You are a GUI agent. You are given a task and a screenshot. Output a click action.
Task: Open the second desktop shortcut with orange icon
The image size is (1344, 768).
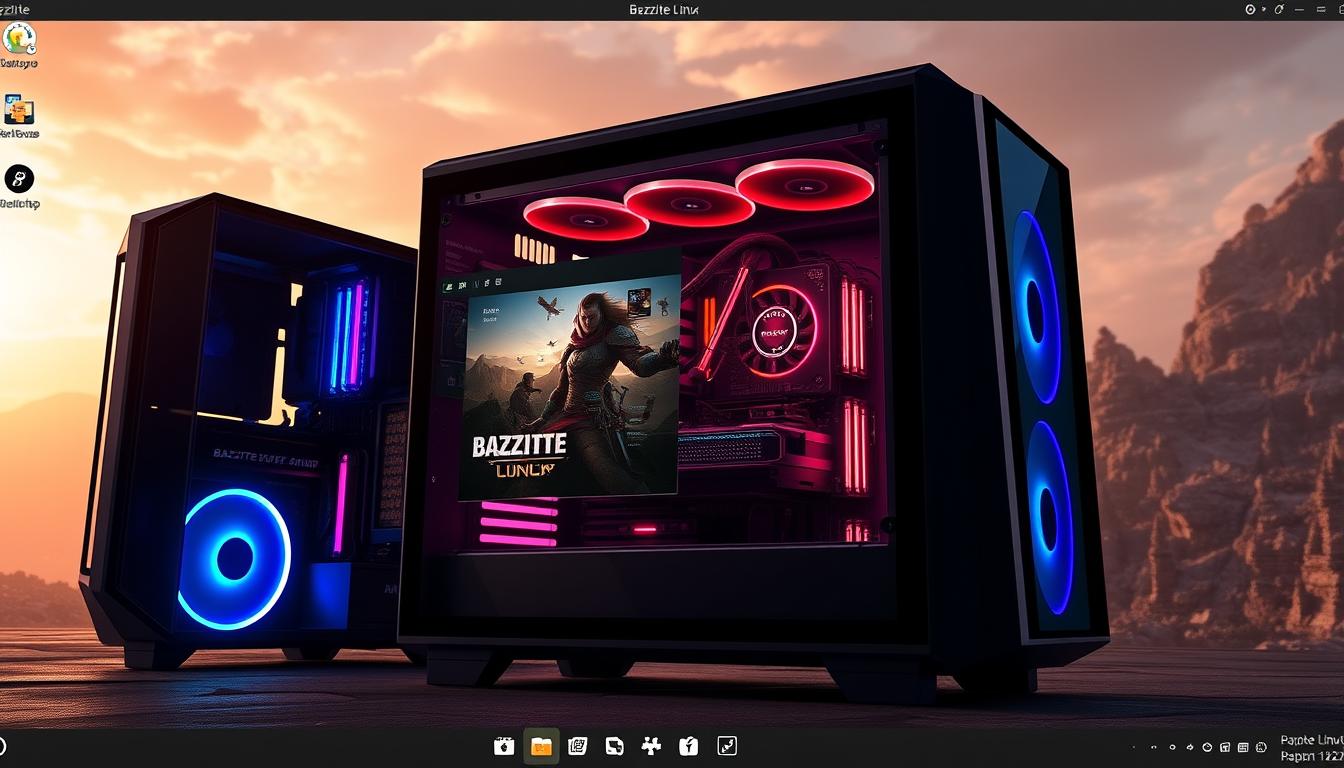[19, 110]
